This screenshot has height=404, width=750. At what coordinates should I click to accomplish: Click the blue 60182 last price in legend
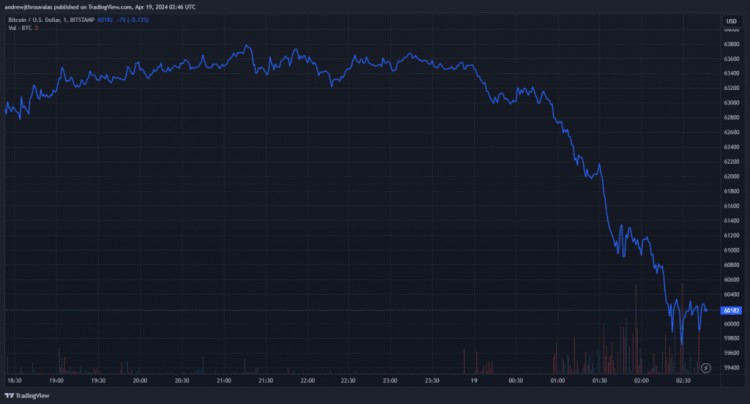[x=105, y=20]
